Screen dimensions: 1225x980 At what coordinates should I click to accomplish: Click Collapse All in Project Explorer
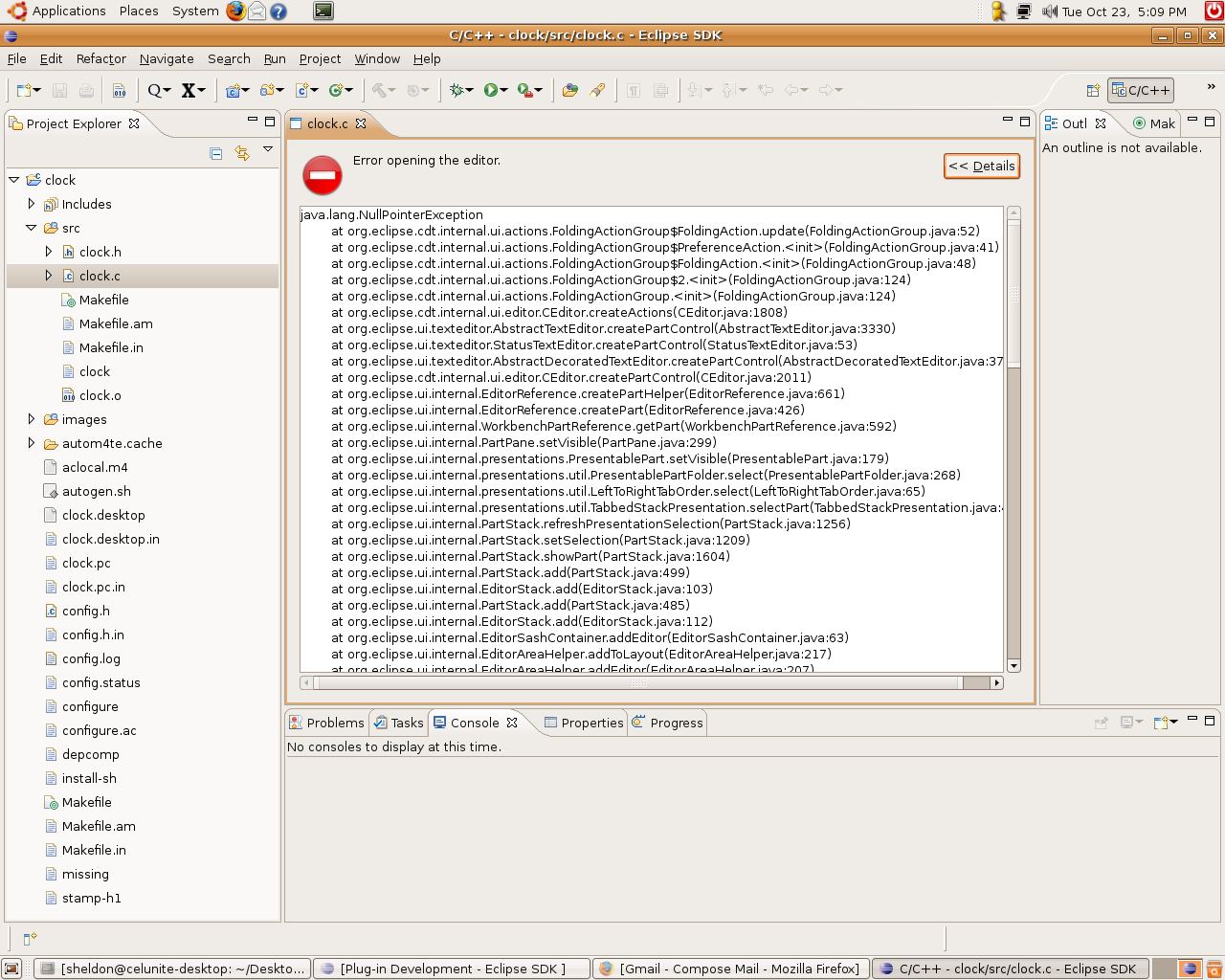(x=216, y=153)
